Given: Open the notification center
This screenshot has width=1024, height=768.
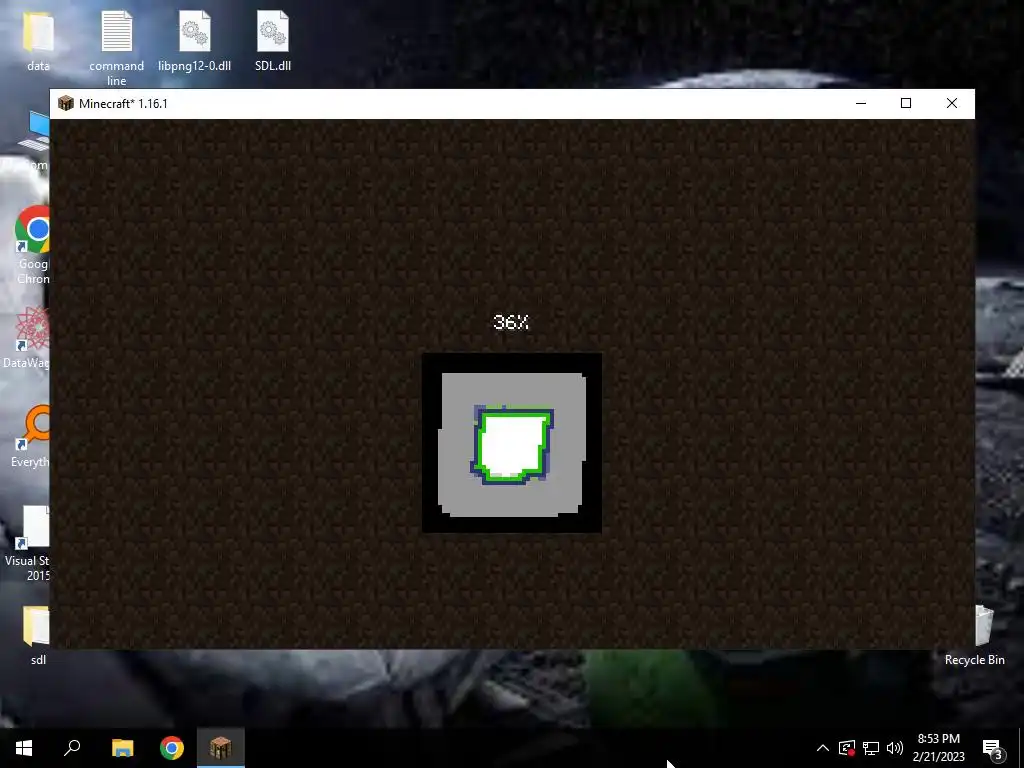Looking at the screenshot, I should tap(993, 748).
